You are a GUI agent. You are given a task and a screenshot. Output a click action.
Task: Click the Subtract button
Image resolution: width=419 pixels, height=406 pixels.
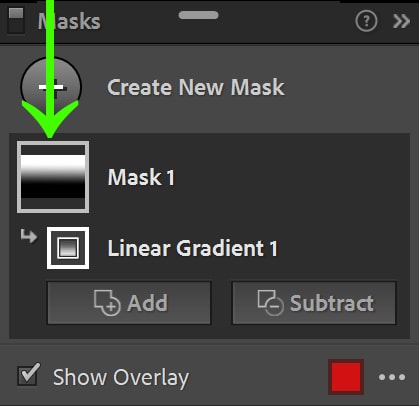314,303
